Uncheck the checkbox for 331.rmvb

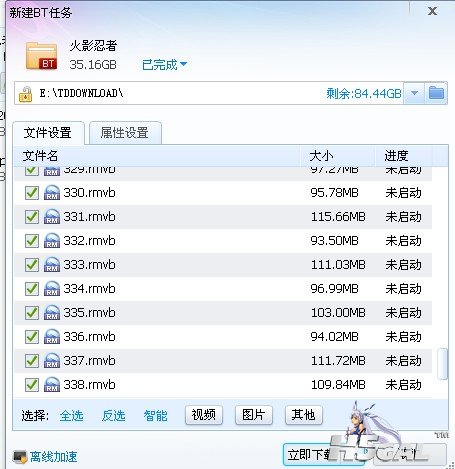tap(32, 217)
